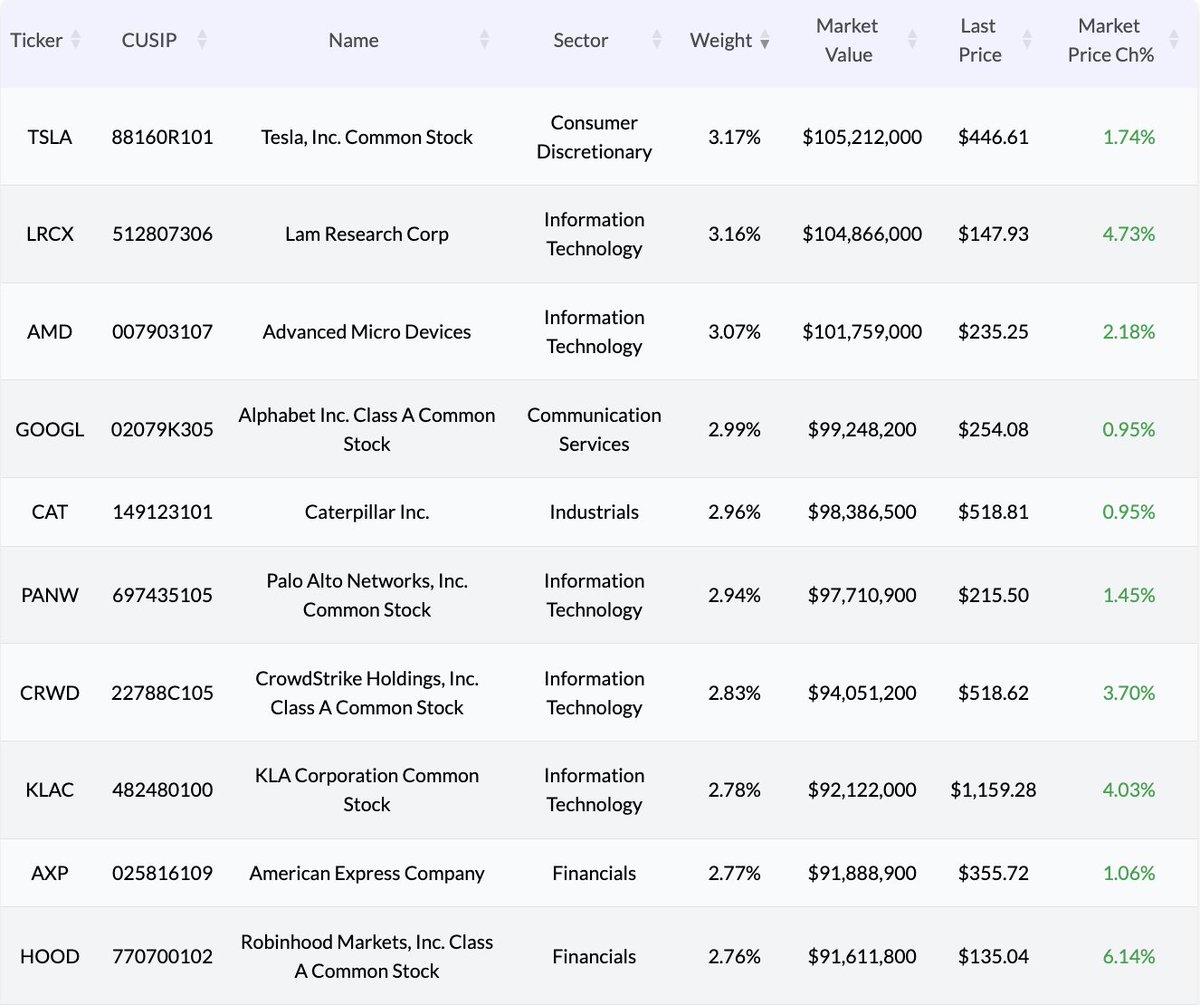Click sort arrows beside Sector header
Viewport: 1200px width, 1005px height.
point(657,41)
